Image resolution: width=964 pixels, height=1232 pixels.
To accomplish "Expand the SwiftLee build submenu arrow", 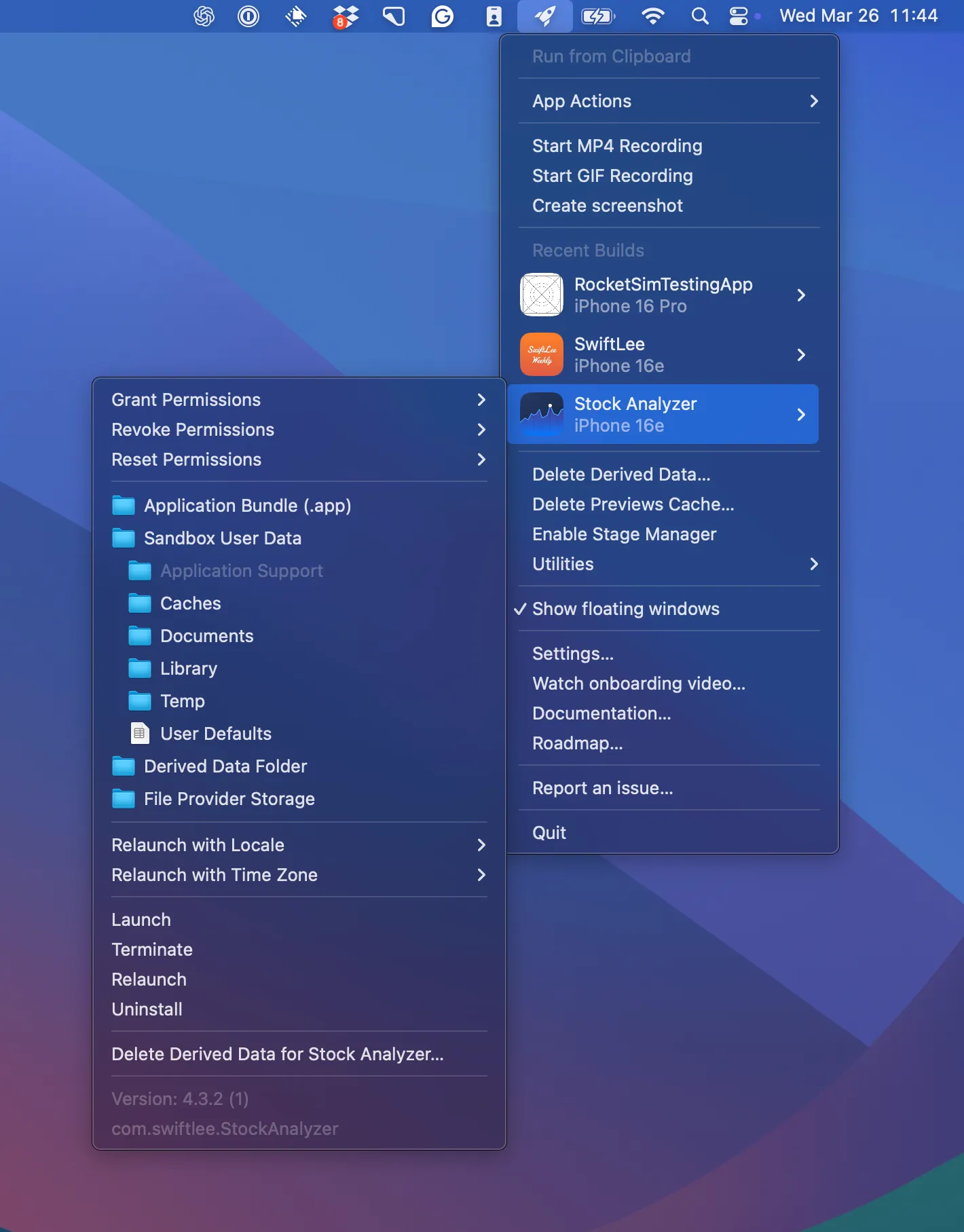I will pyautogui.click(x=801, y=354).
